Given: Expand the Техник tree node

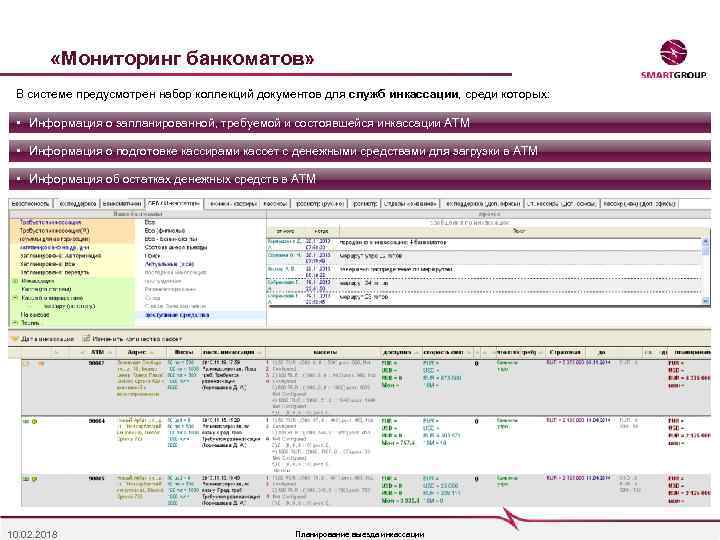Looking at the screenshot, I should pyautogui.click(x=15, y=323).
